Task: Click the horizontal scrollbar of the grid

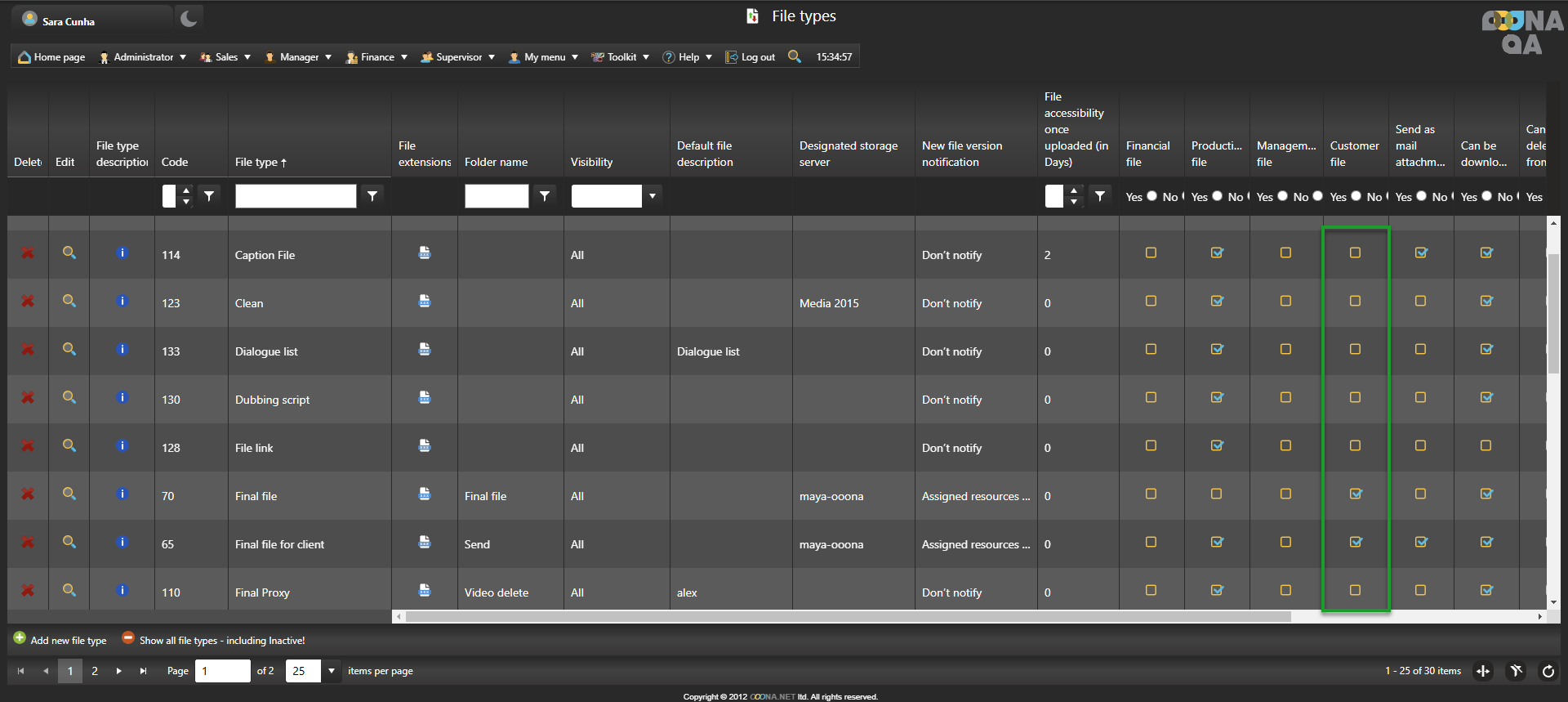Action: pos(848,617)
